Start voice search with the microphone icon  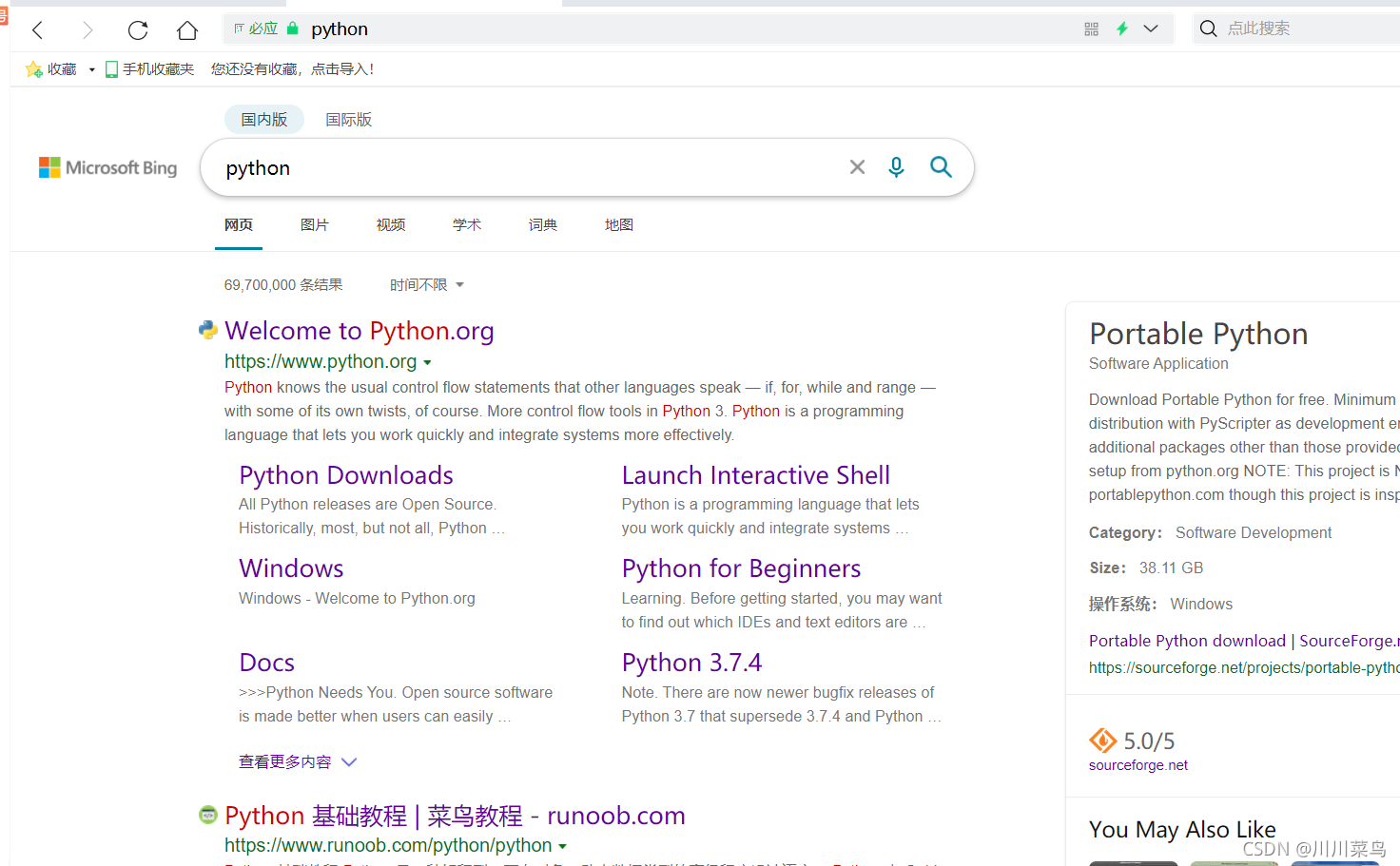point(896,167)
